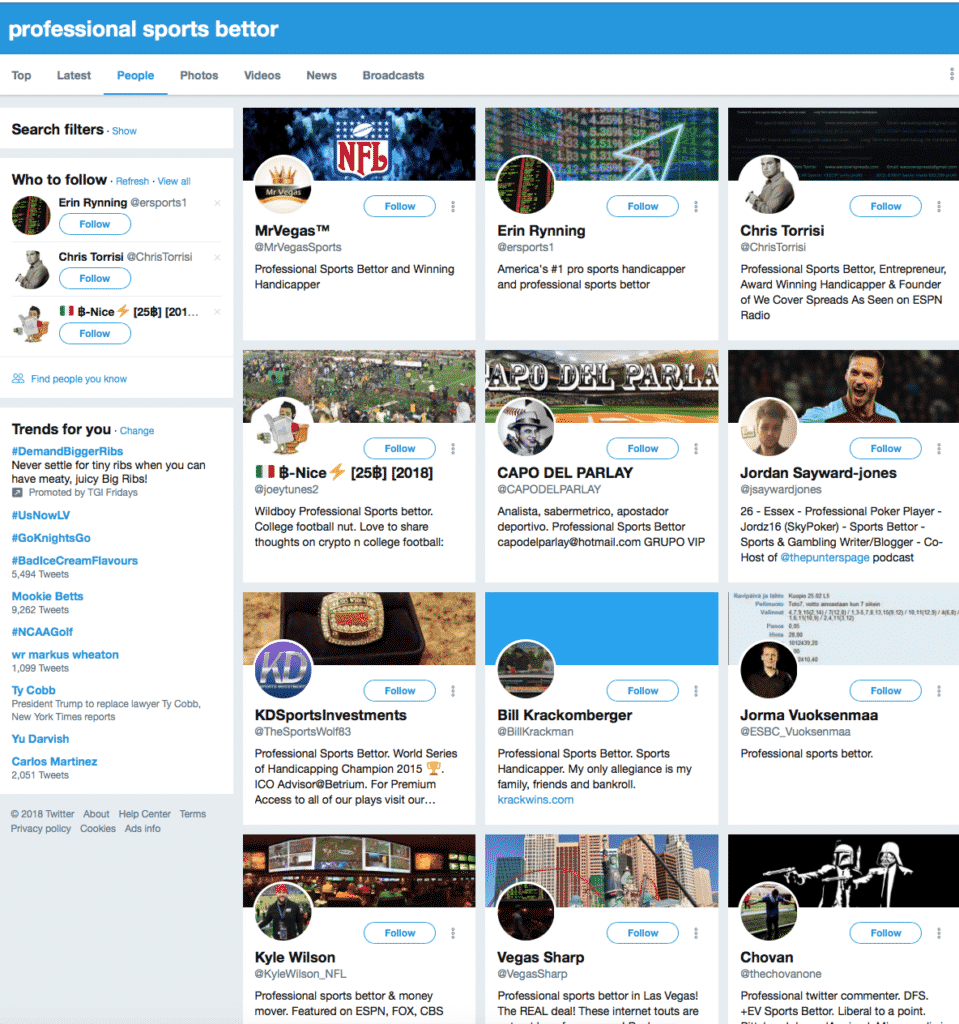Screen dimensions: 959x1024
Task: Open CAPO DEL PARLAY avatar image
Action: point(526,427)
